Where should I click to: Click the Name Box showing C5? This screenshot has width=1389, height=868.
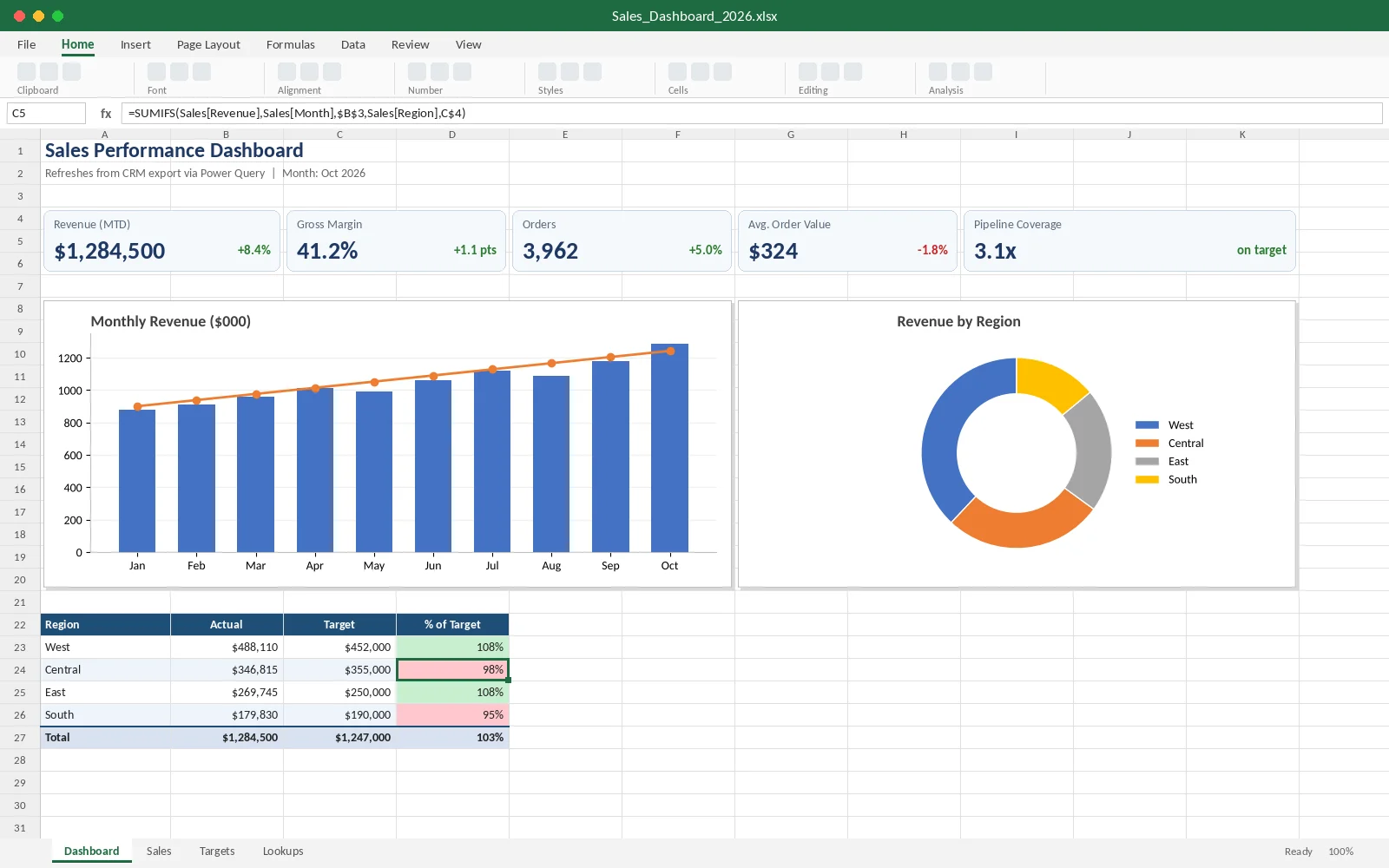tap(46, 113)
